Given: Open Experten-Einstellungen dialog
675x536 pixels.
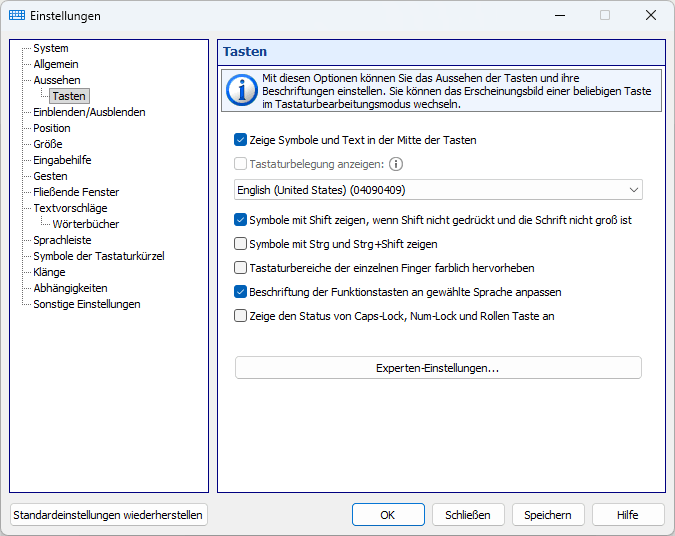Looking at the screenshot, I should (x=438, y=368).
